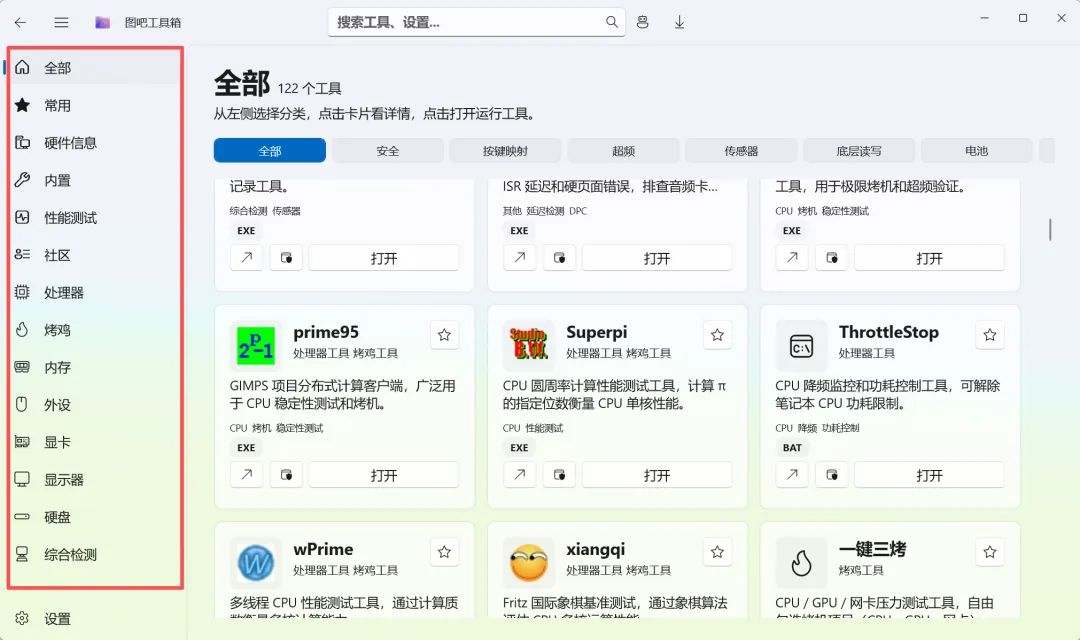Viewport: 1080px width, 640px height.
Task: Click the BAT tag on ThrottleStop card
Action: point(792,447)
